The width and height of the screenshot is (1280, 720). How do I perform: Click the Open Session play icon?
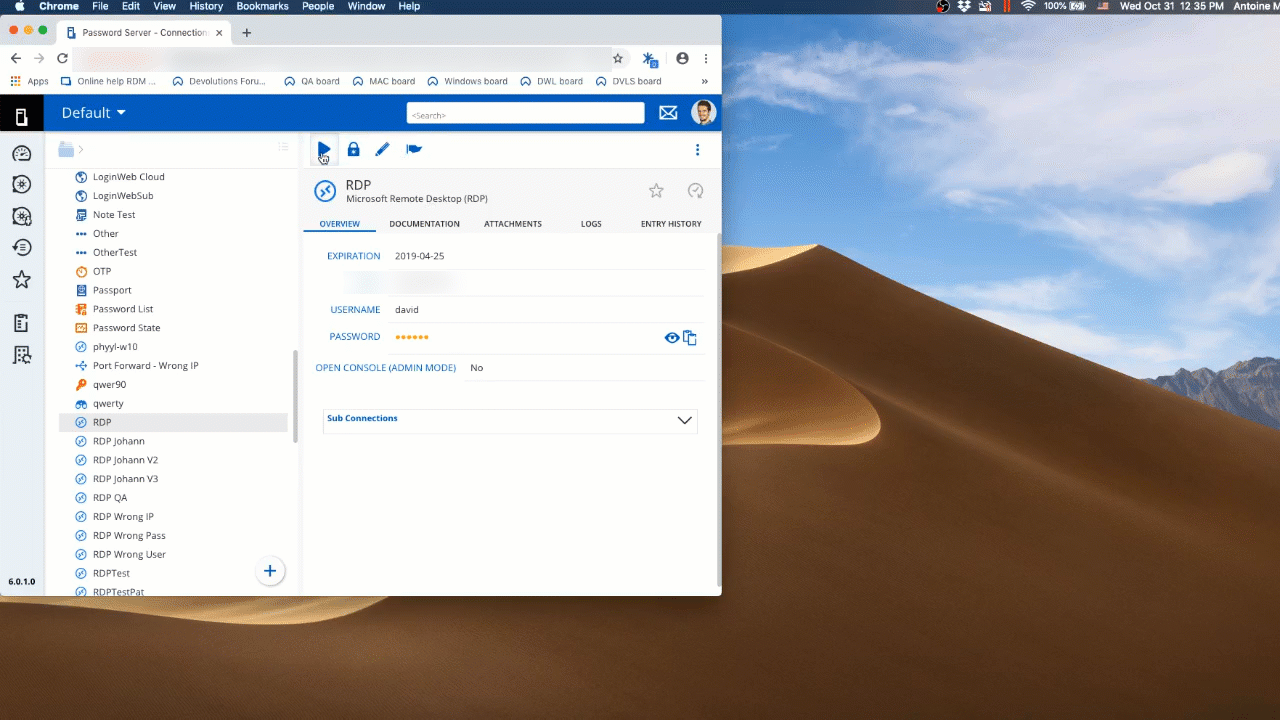324,150
